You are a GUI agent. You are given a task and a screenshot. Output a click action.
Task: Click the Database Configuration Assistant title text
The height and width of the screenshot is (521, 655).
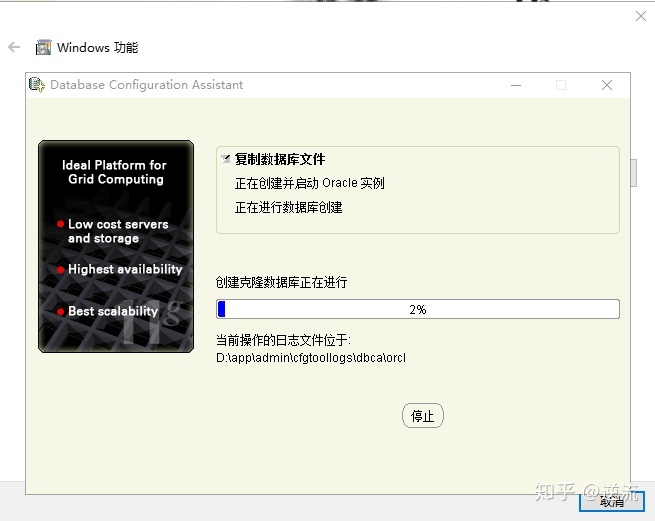(x=146, y=85)
